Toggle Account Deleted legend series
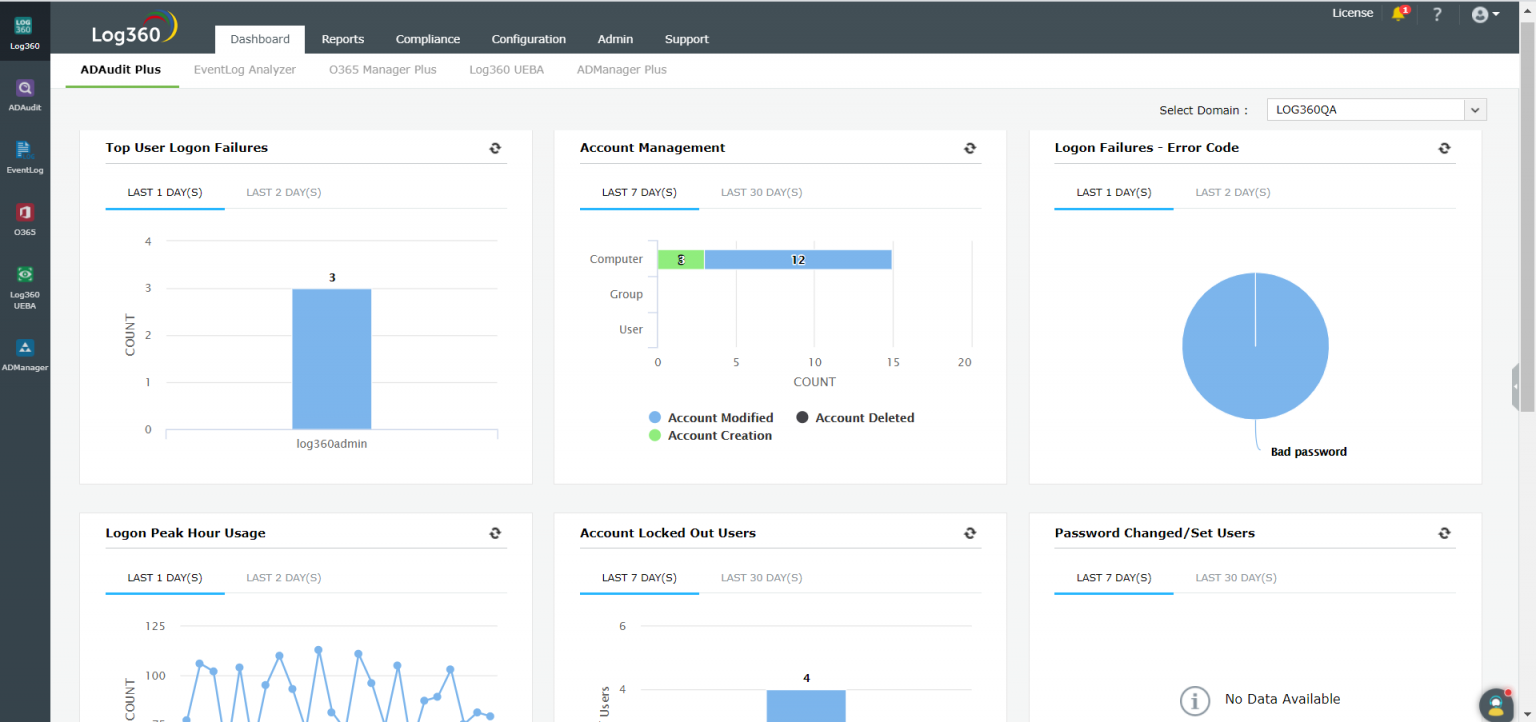The image size is (1536, 722). 855,418
